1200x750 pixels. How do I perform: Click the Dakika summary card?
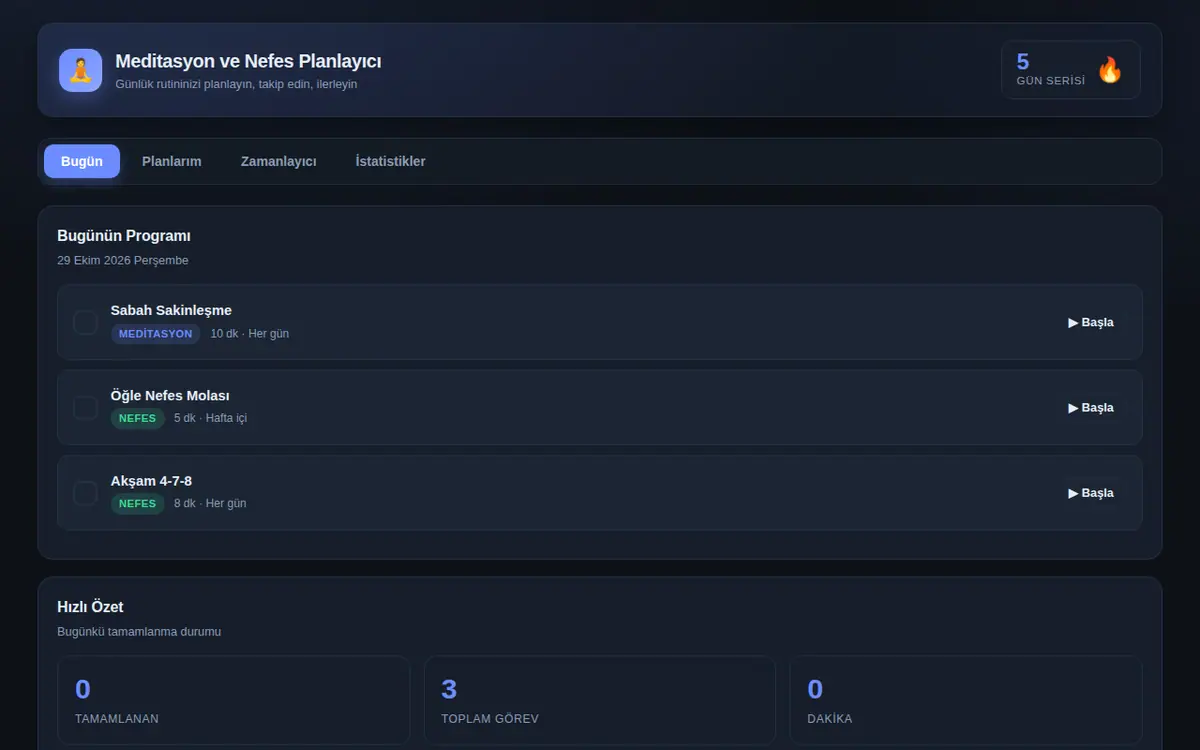966,700
